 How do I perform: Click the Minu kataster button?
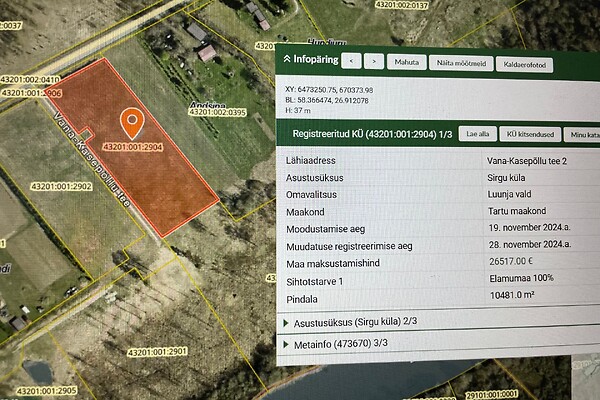coord(582,136)
